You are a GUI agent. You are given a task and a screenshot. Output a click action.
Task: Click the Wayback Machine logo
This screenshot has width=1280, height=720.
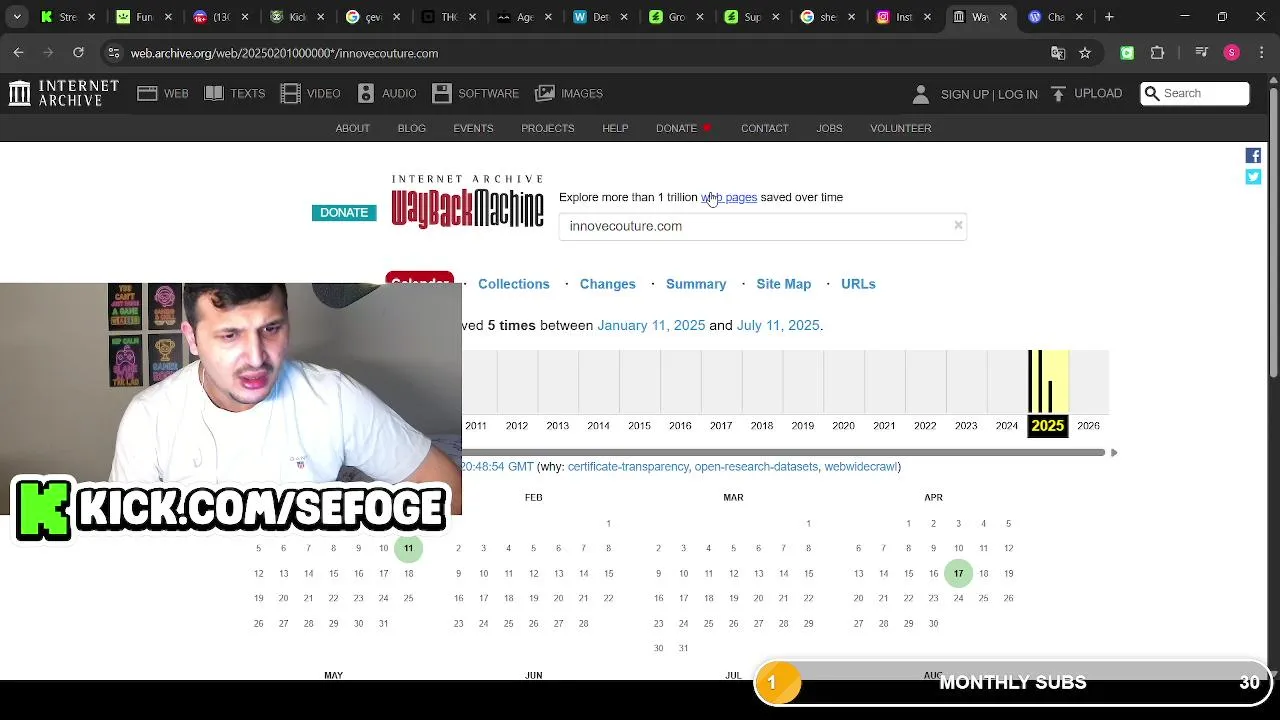(x=467, y=201)
